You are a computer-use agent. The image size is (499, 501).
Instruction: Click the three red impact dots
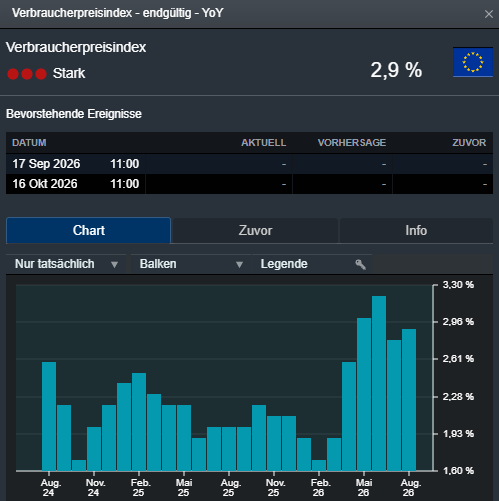click(x=27, y=74)
